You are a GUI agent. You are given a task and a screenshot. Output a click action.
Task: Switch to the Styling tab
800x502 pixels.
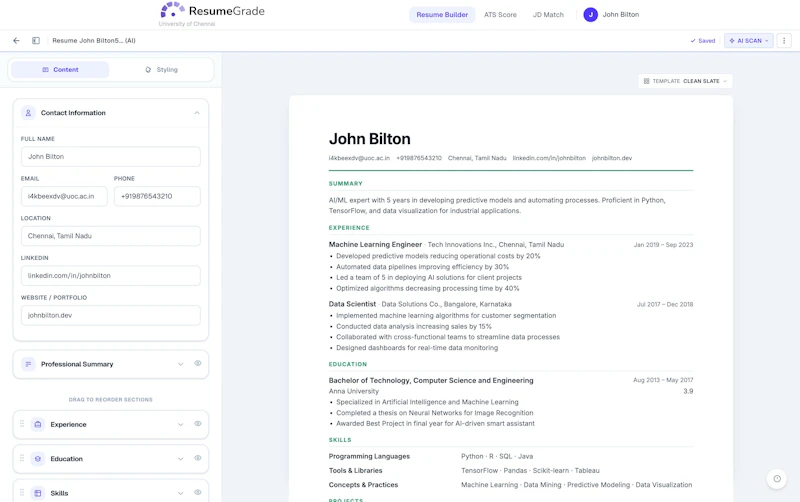point(161,69)
